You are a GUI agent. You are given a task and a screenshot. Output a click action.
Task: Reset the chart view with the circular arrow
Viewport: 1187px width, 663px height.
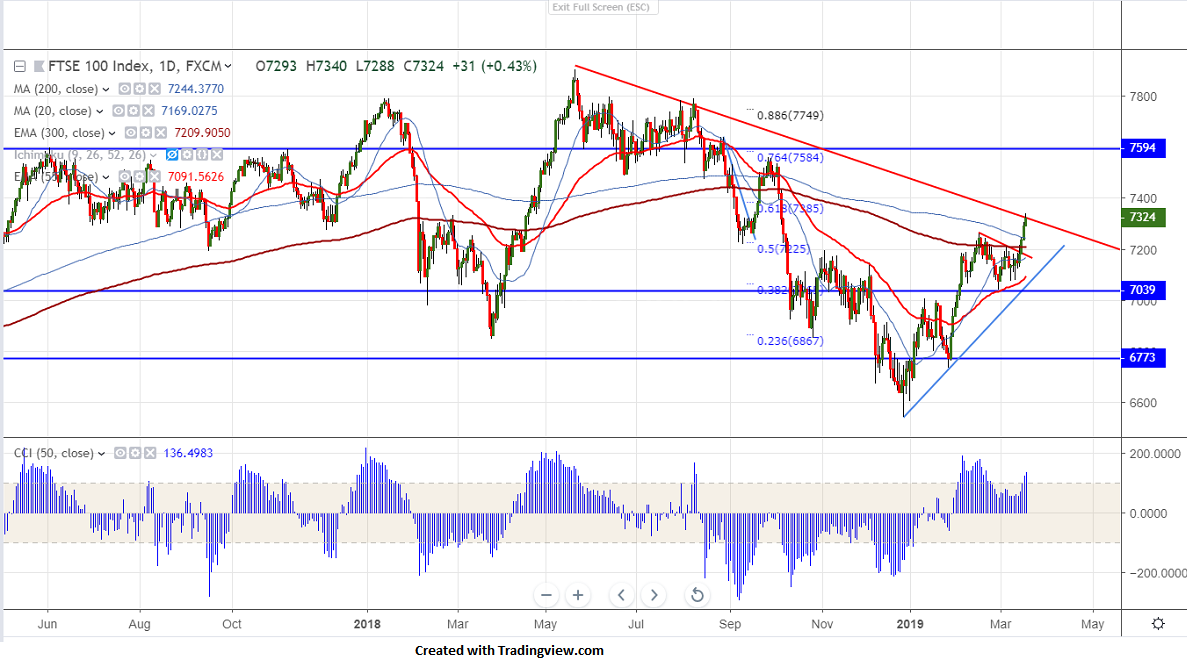coord(697,595)
